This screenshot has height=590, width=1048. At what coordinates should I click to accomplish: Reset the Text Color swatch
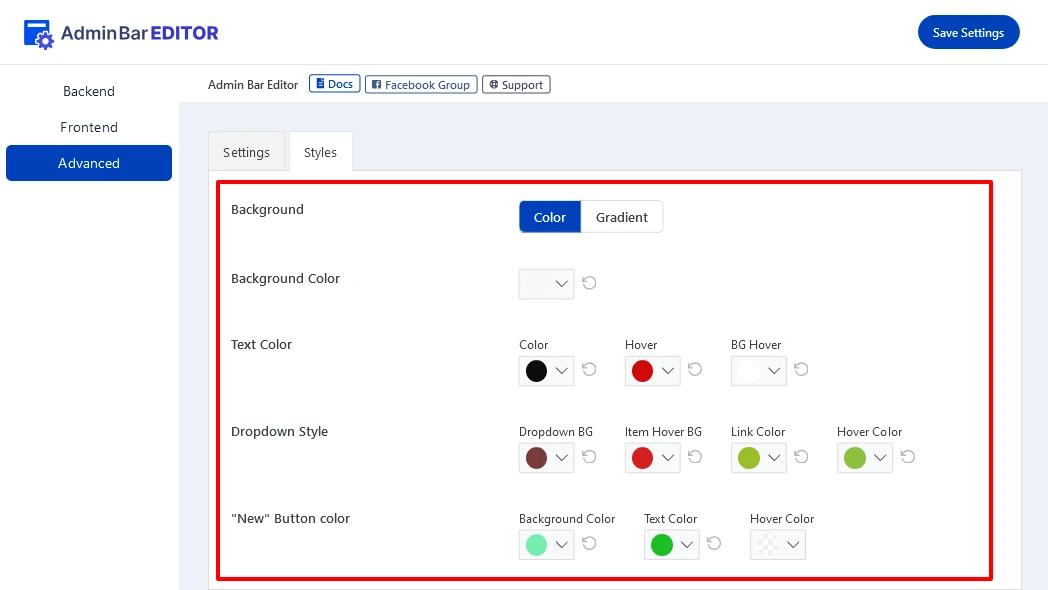[589, 370]
